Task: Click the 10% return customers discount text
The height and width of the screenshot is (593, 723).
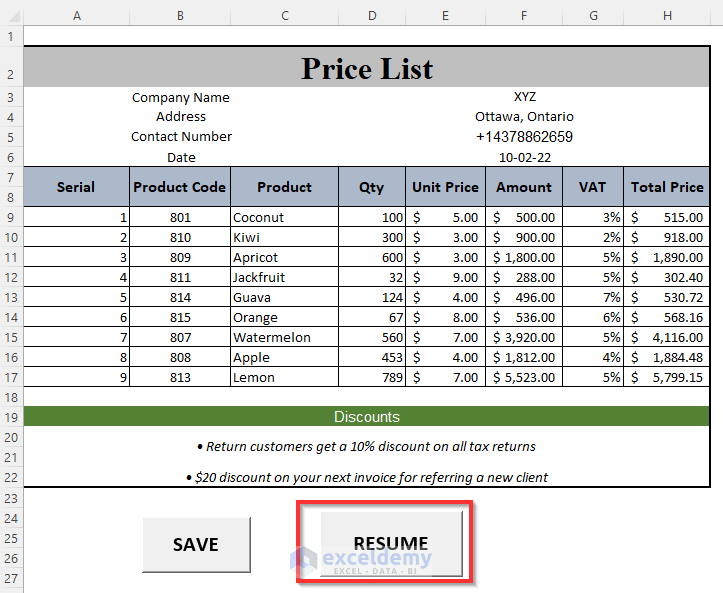Action: click(x=367, y=446)
